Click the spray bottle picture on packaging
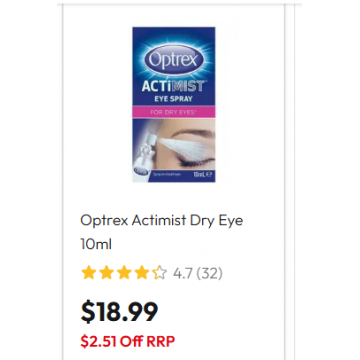The width and height of the screenshot is (360, 360). coord(143,150)
